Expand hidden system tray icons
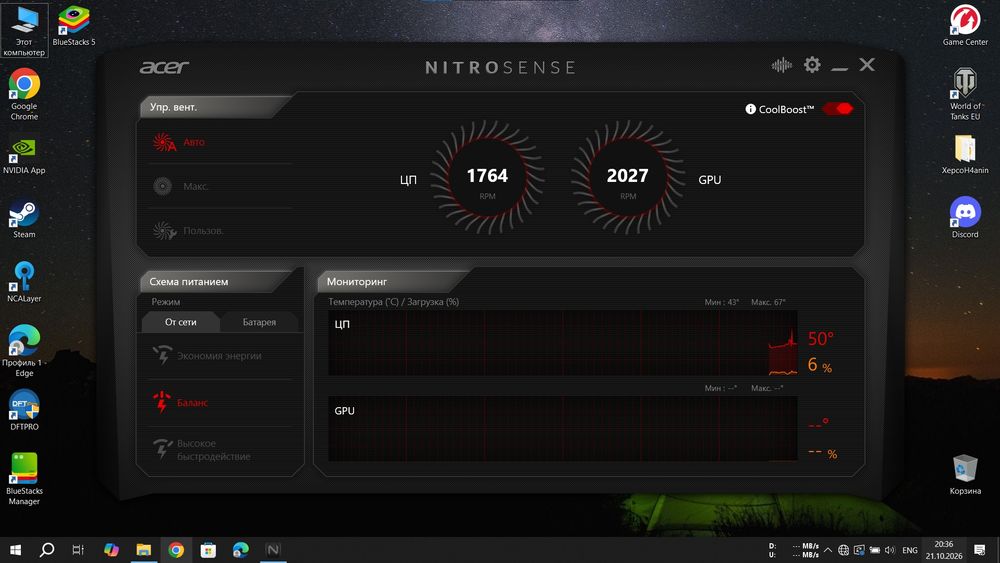Screen dimensions: 1000x563 (x=828, y=550)
